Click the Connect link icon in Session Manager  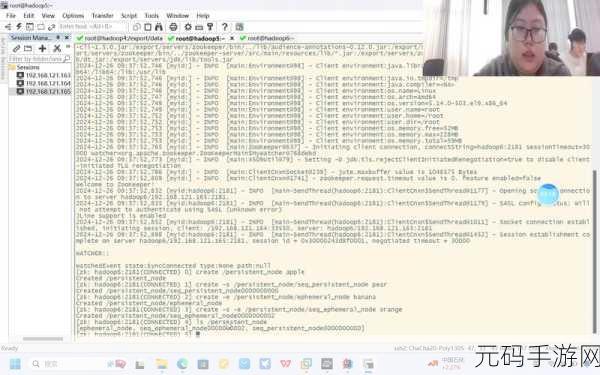[x=16, y=49]
